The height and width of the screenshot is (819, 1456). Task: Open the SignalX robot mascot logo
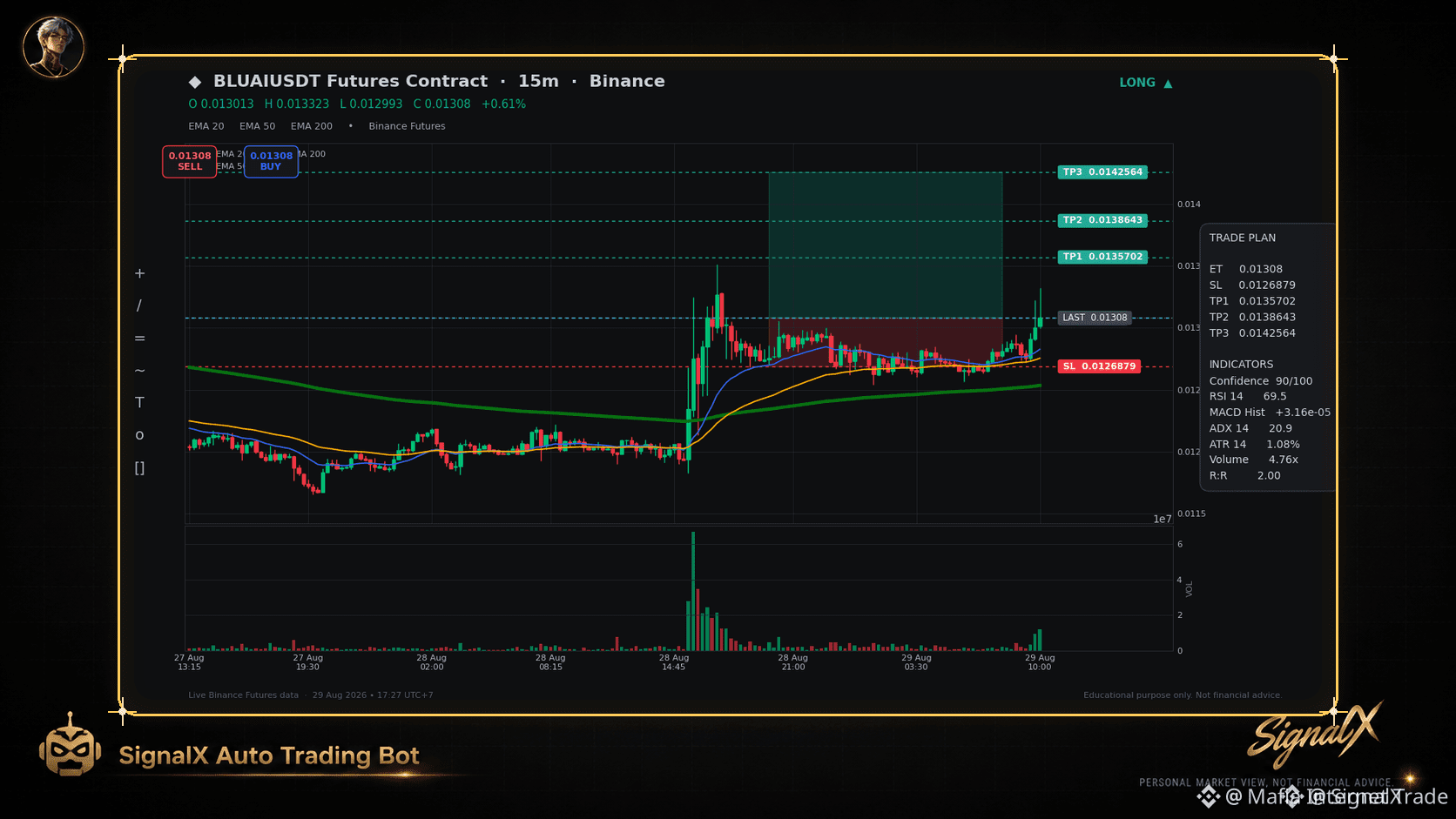click(x=70, y=744)
